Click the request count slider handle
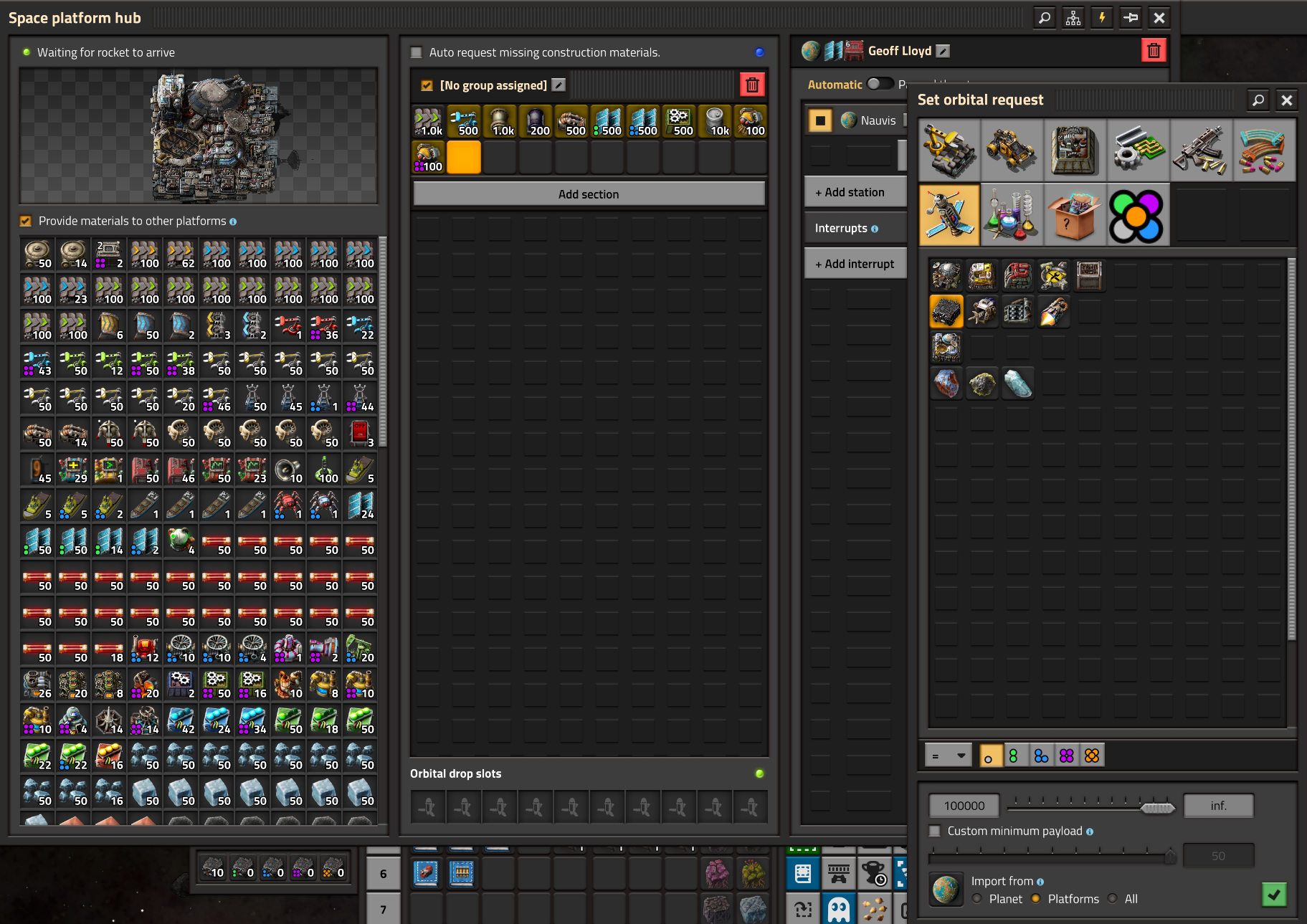This screenshot has width=1307, height=924. tap(1158, 808)
